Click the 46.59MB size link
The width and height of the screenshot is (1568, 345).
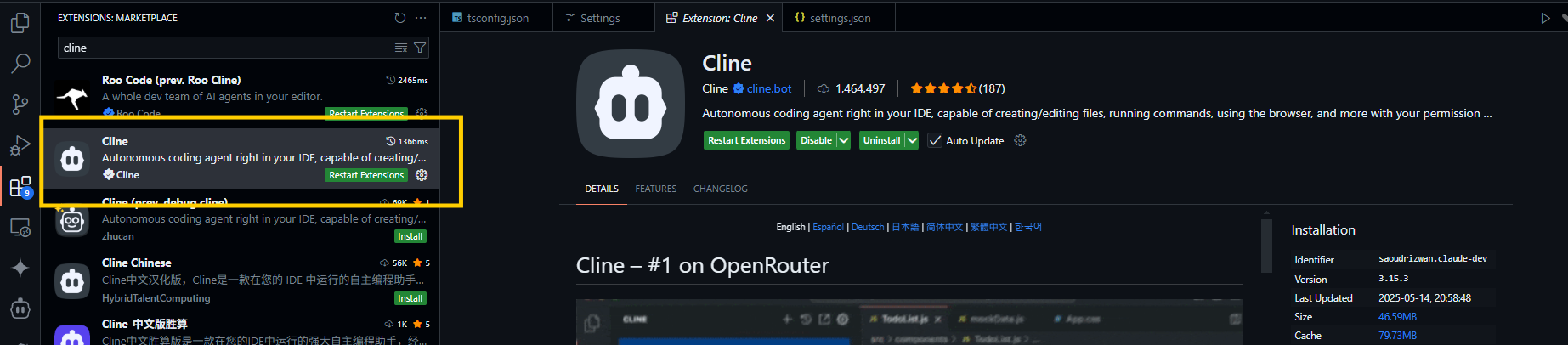(1398, 317)
